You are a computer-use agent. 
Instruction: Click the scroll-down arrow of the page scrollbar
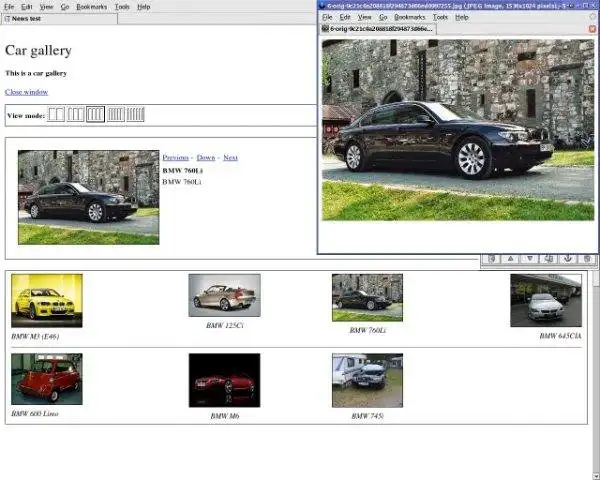pos(596,476)
